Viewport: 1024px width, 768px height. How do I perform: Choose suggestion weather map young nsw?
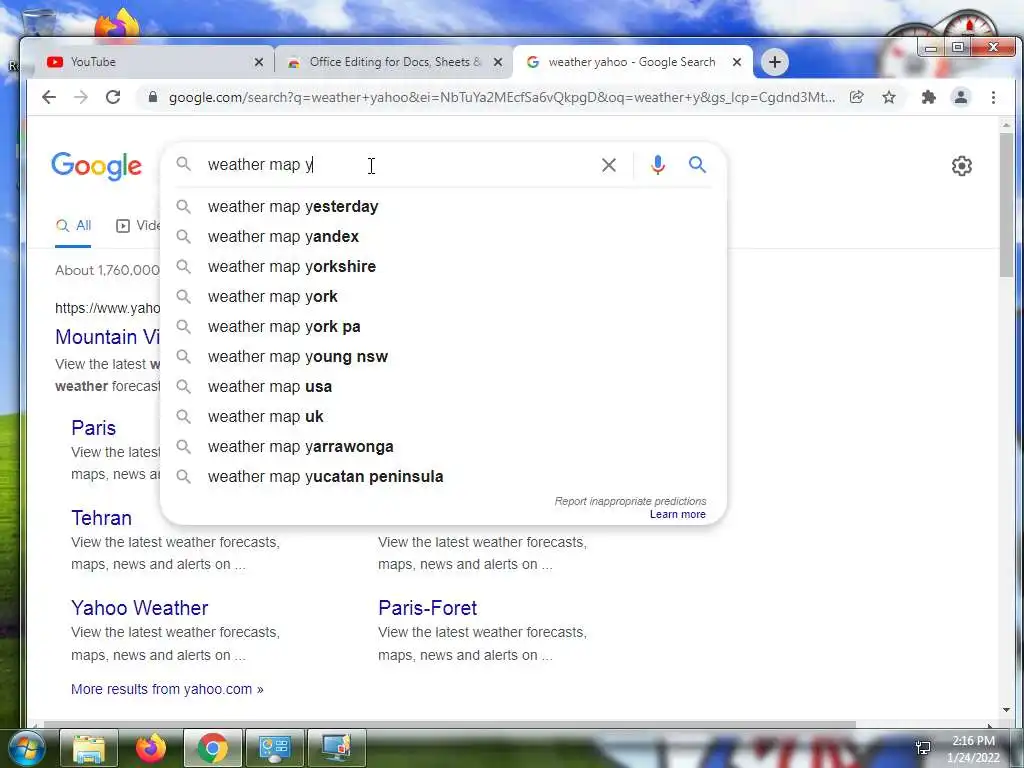click(x=443, y=357)
